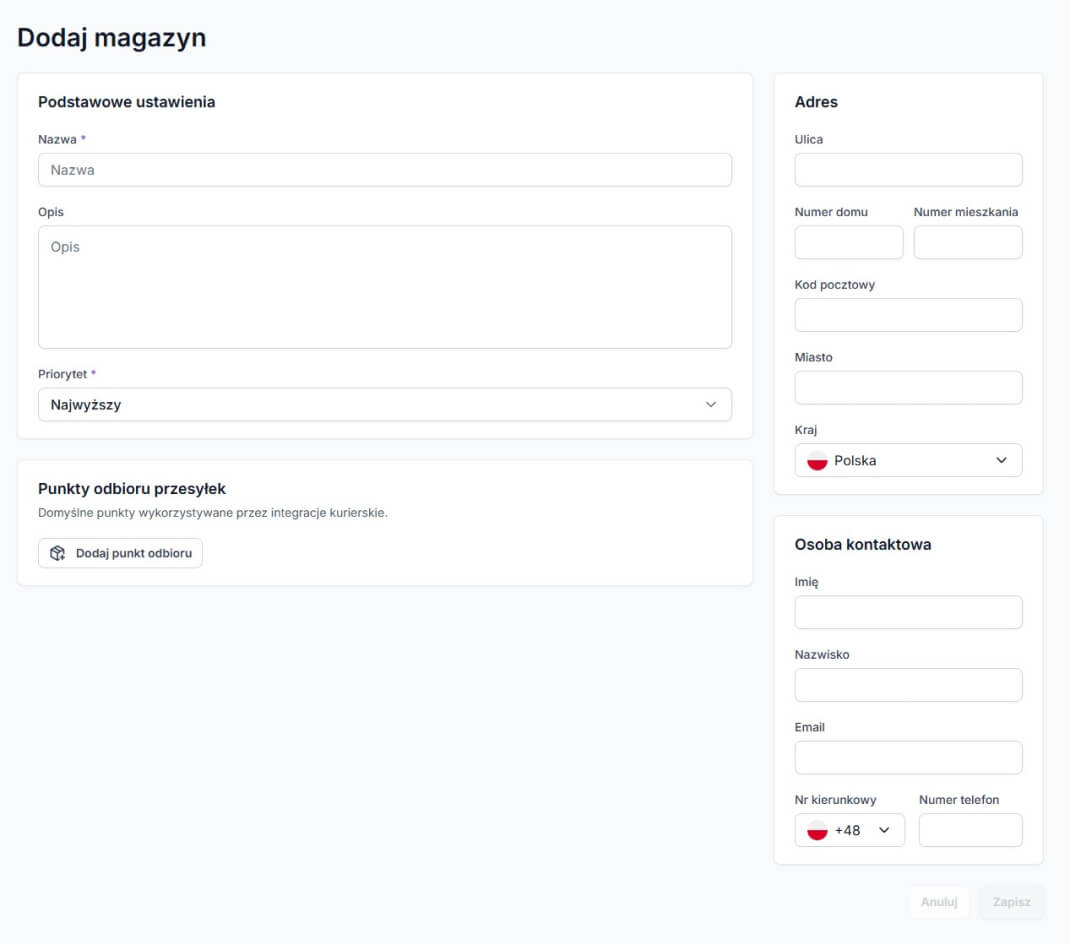The image size is (1070, 944).
Task: Open the Nr kierunkowy +48 dropdown
Action: click(850, 831)
